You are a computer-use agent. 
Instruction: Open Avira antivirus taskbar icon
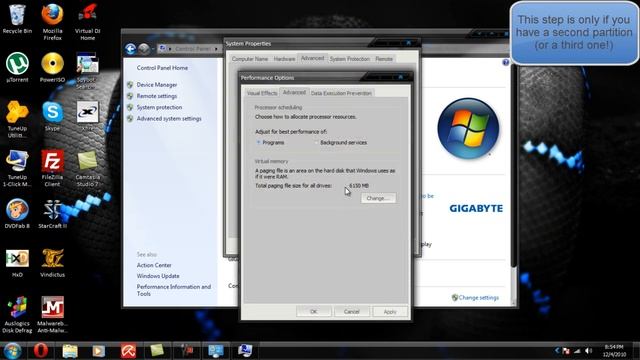click(128, 351)
